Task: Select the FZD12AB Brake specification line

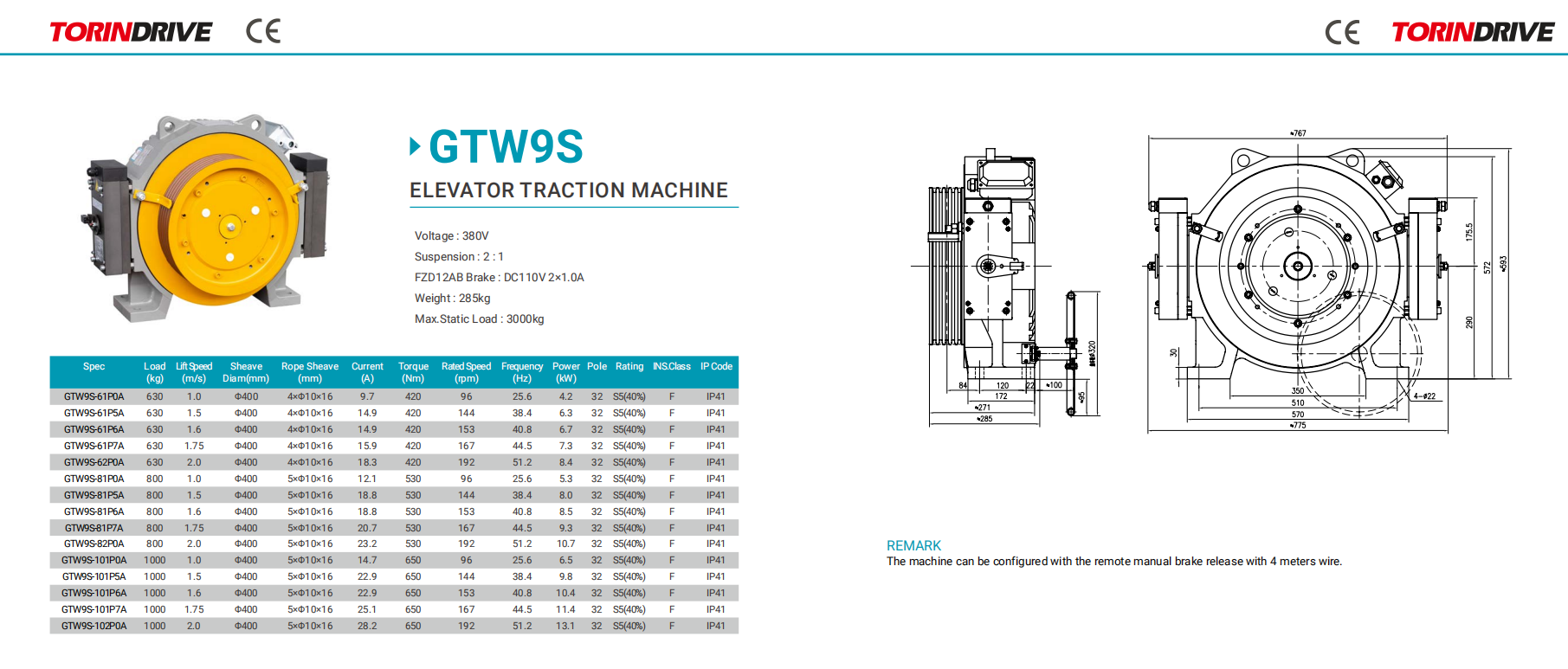Action: click(499, 277)
